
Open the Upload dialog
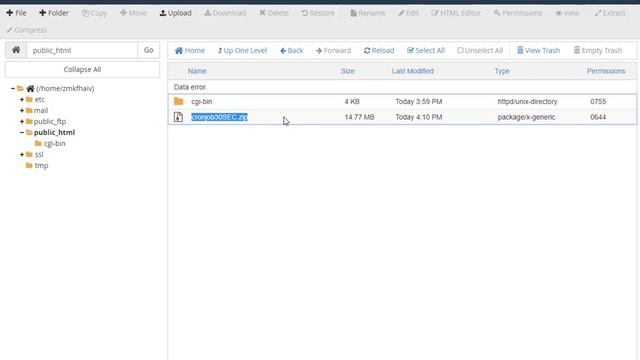coord(176,13)
